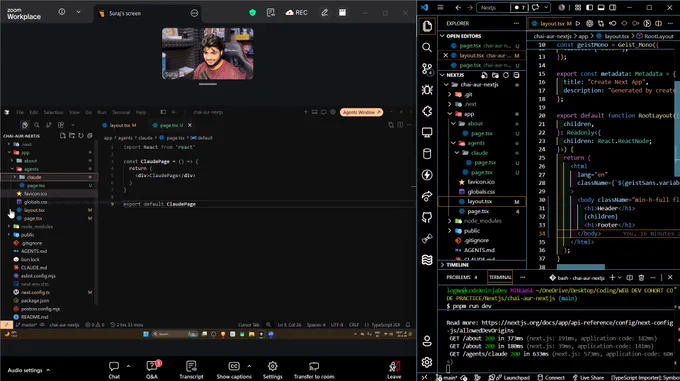Viewport: 680px width, 381px height.
Task: Toggle VS Code primary side bar visibility
Action: (x=589, y=7)
